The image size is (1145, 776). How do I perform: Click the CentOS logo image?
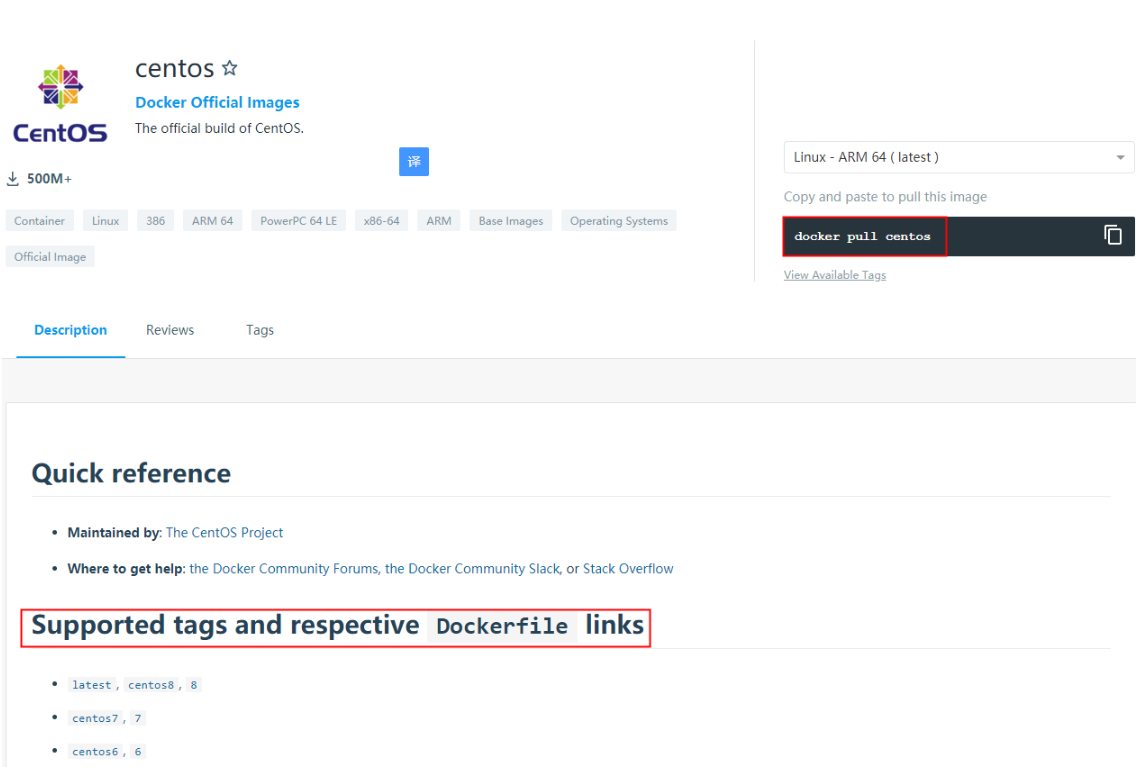coord(60,103)
